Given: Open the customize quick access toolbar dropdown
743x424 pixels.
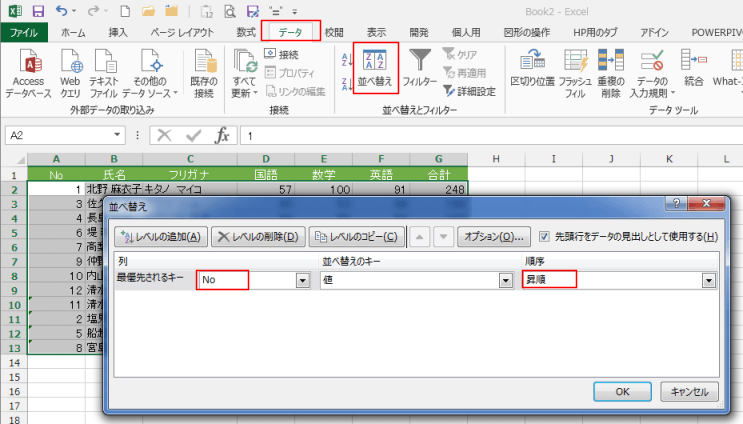Looking at the screenshot, I should click(295, 11).
